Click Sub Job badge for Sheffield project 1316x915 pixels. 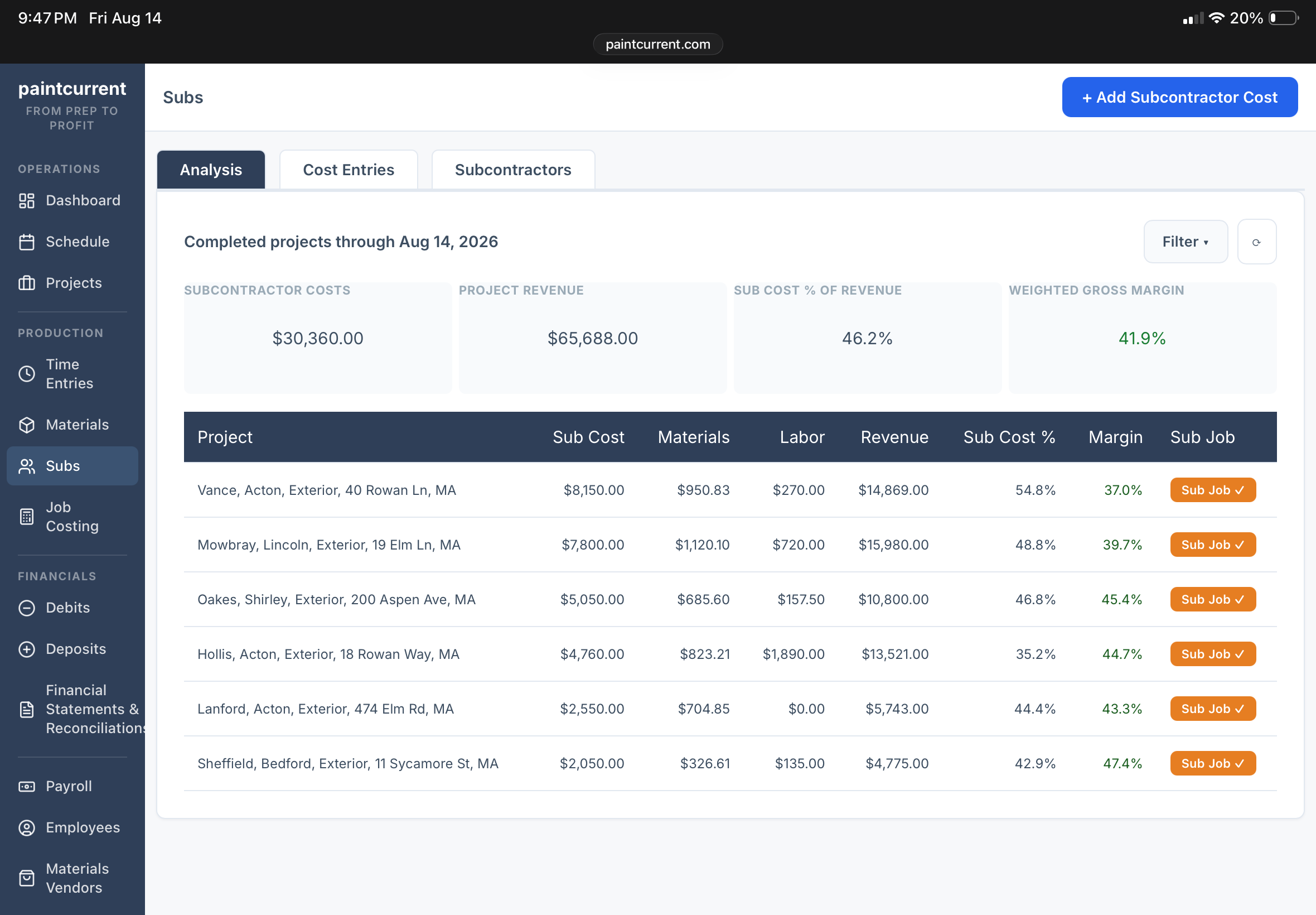[x=1213, y=764]
